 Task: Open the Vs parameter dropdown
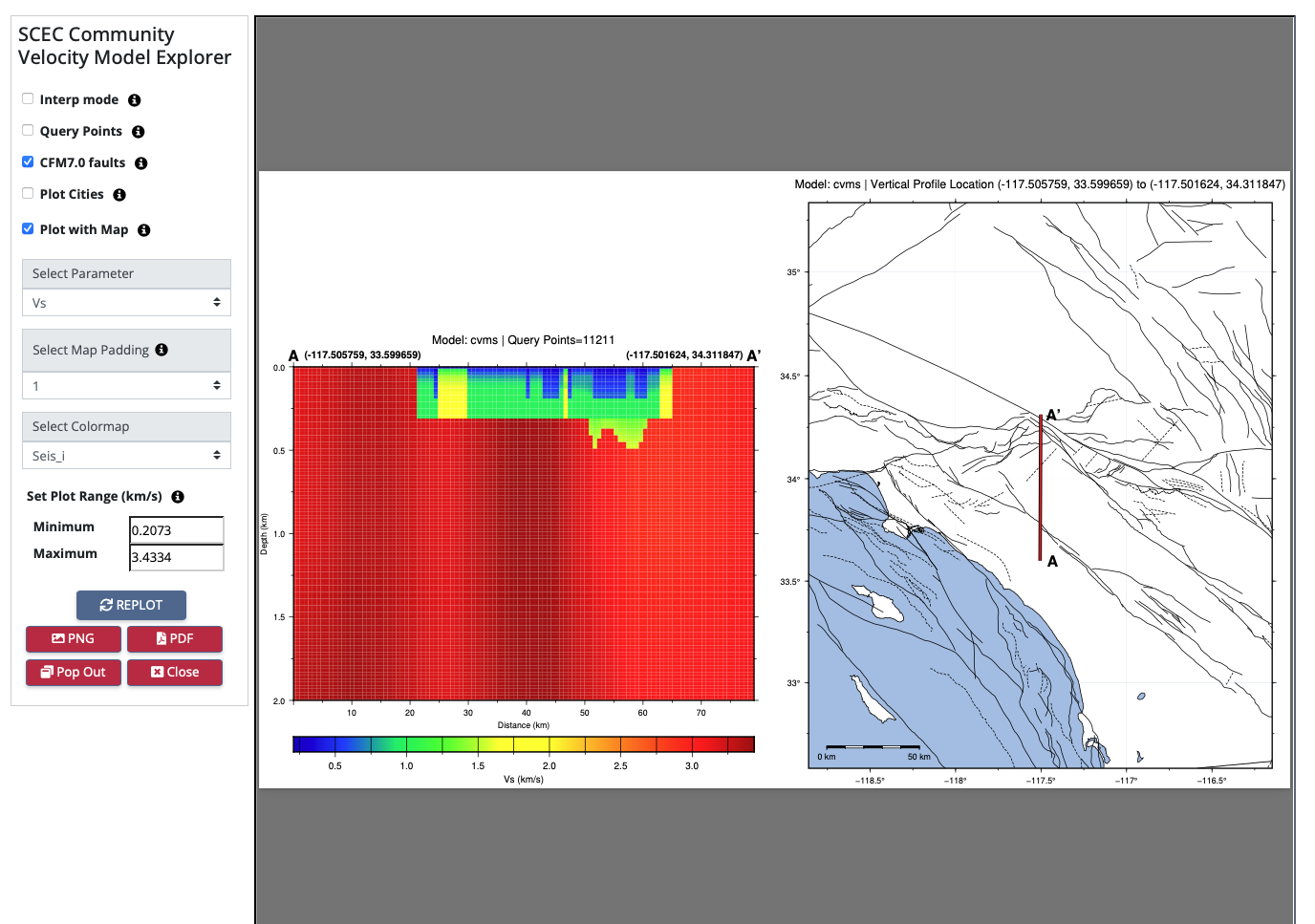click(126, 303)
